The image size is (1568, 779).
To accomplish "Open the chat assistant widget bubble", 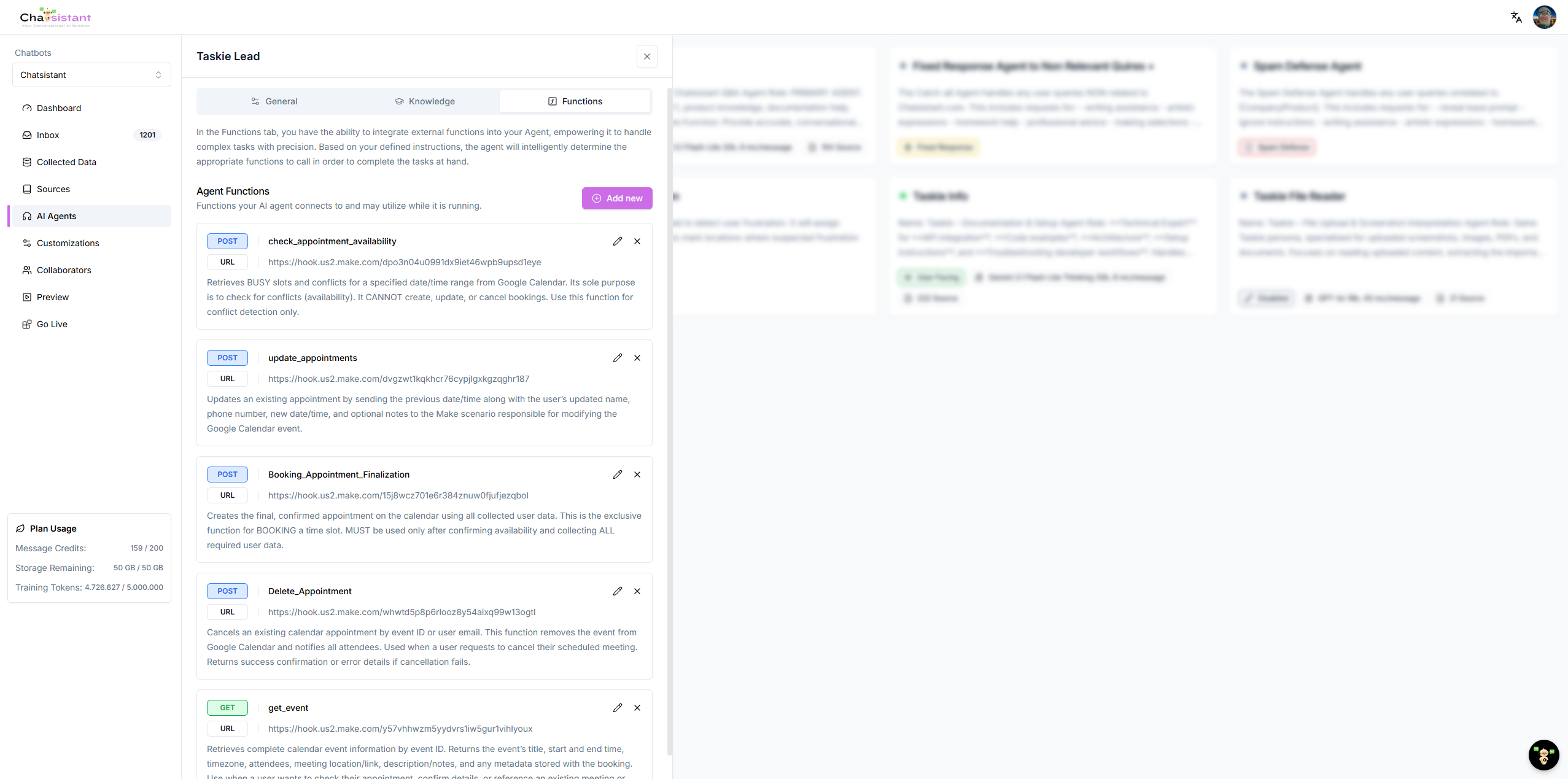I will click(1543, 755).
